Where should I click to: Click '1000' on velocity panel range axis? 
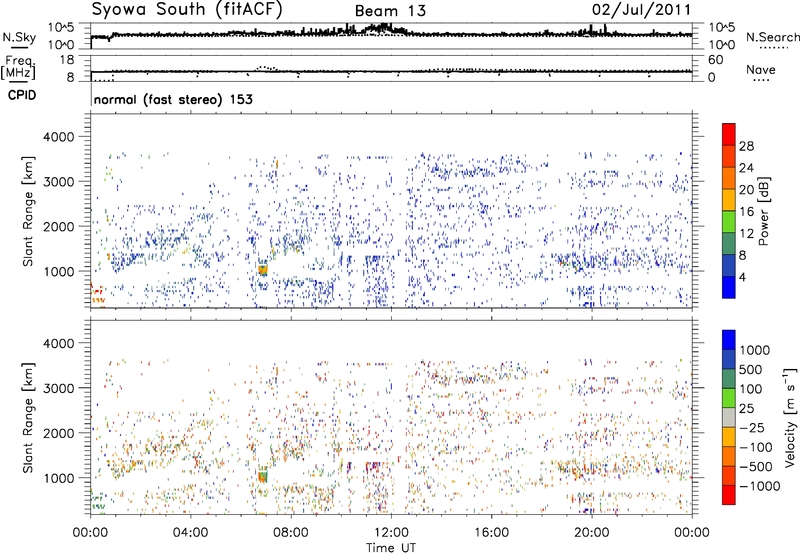58,478
